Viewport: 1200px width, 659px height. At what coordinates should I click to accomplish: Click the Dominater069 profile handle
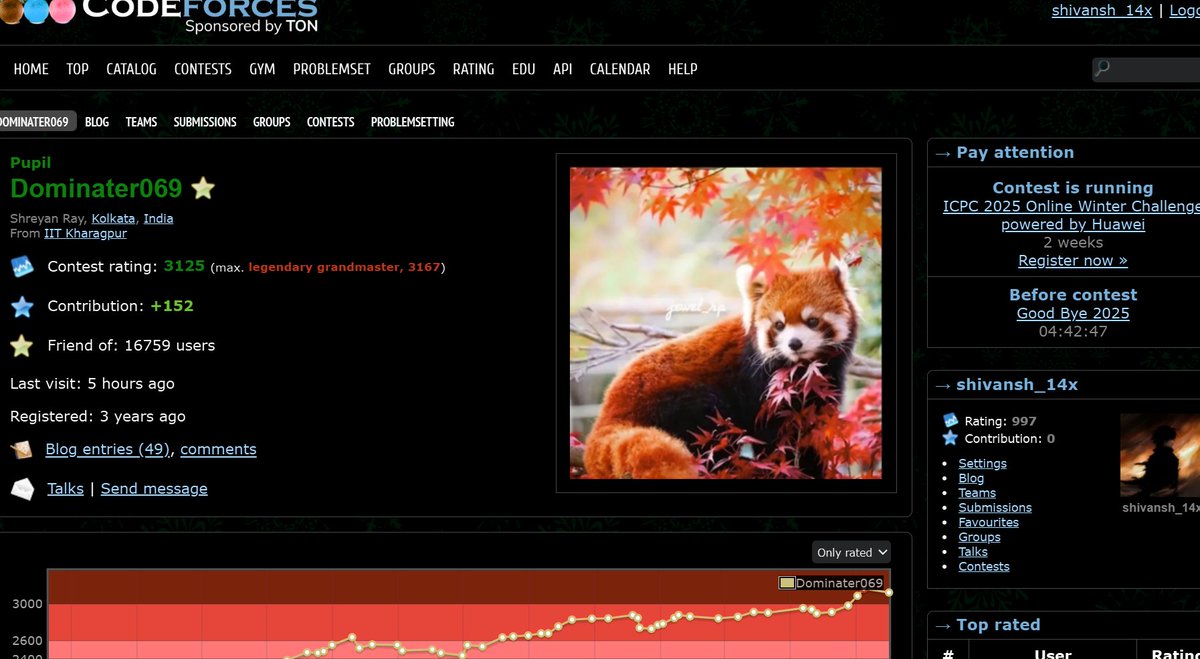click(96, 188)
